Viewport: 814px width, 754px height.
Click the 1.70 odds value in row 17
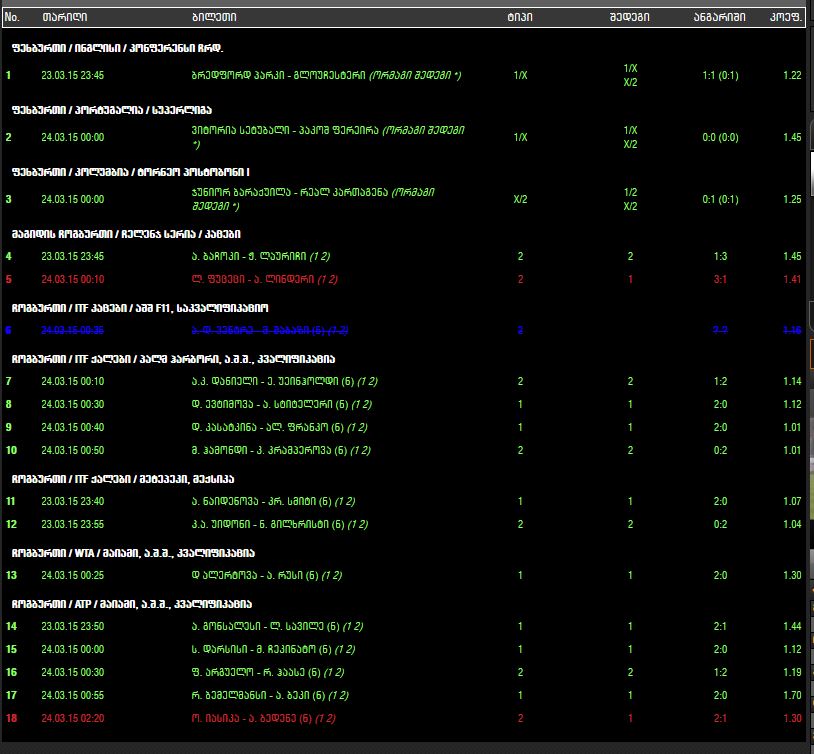pos(792,695)
